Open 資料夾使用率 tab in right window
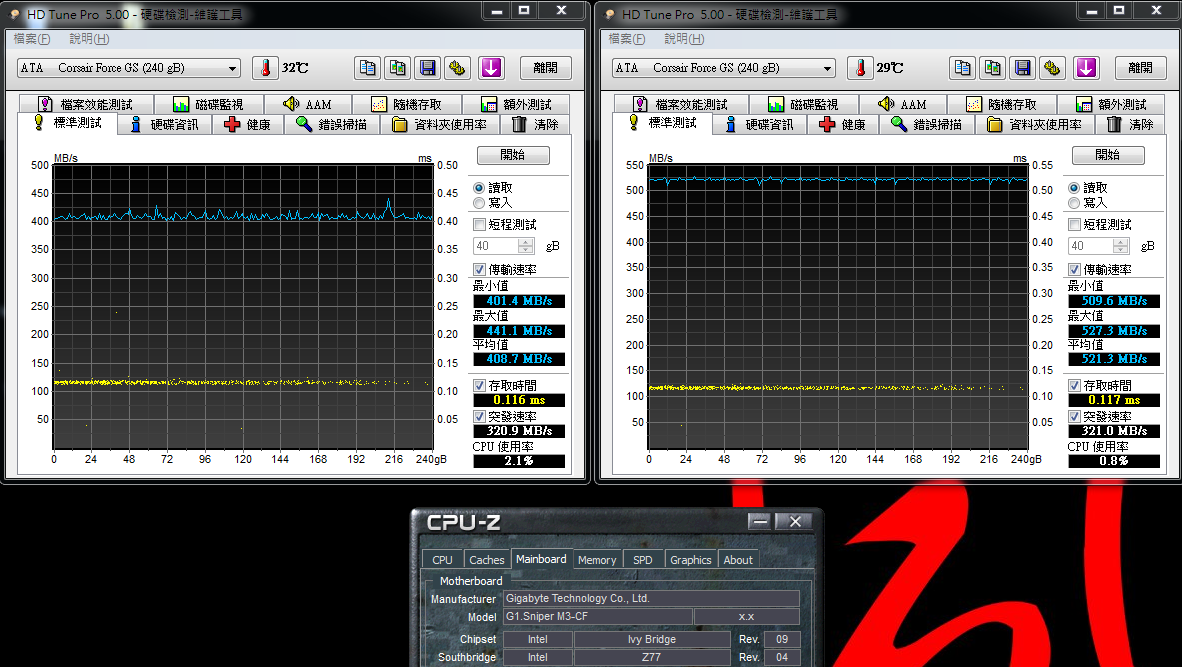The width and height of the screenshot is (1182, 667). click(x=1035, y=124)
